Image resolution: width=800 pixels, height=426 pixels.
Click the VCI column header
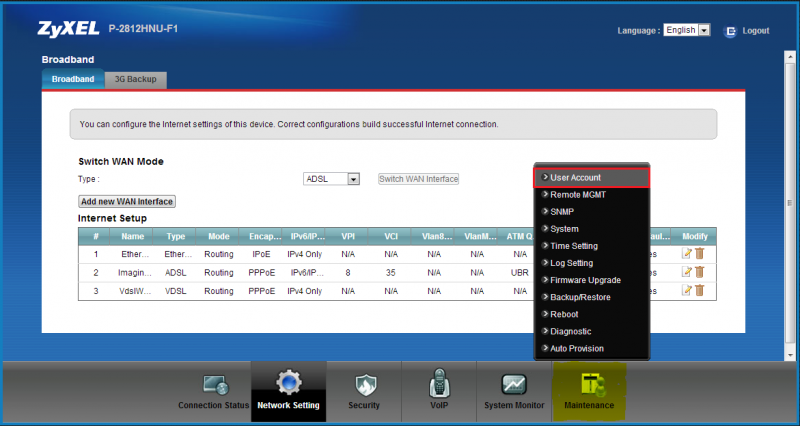click(x=391, y=236)
